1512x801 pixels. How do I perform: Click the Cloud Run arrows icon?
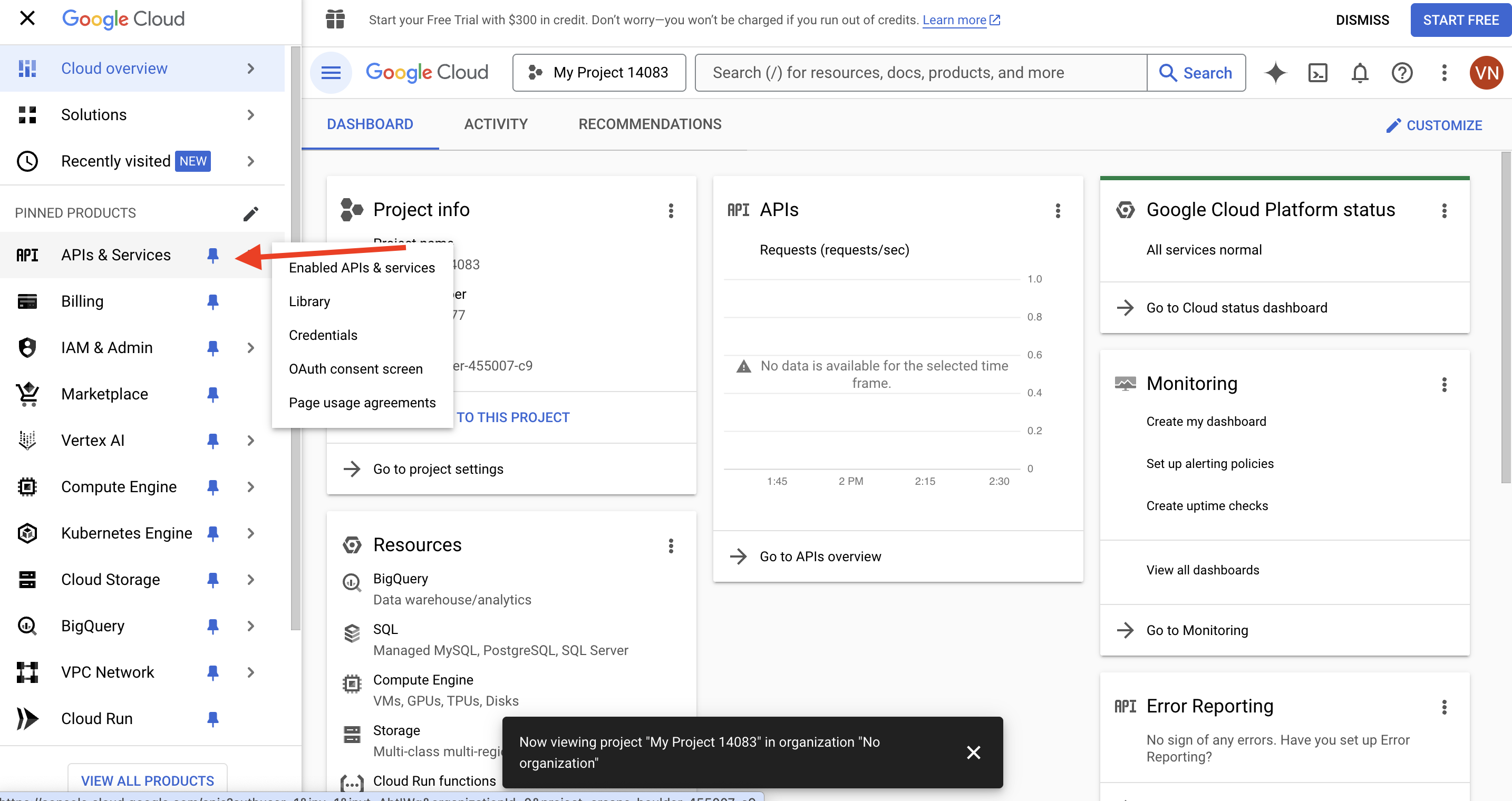[27, 719]
